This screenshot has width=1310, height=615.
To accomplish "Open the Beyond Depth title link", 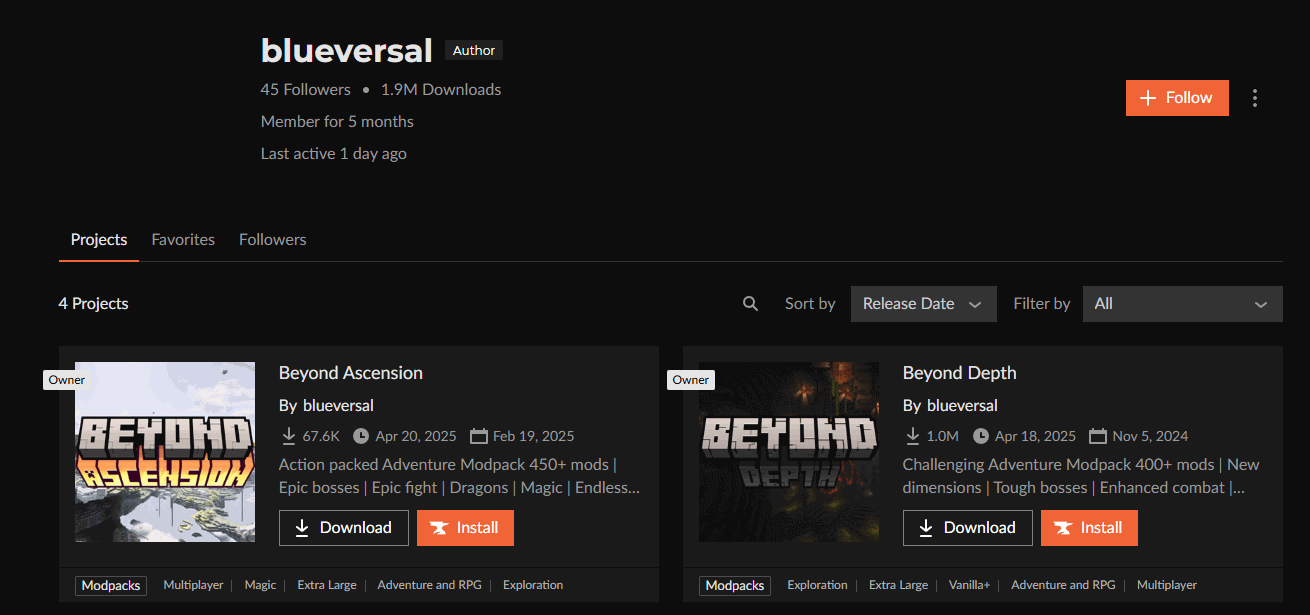I will [959, 373].
